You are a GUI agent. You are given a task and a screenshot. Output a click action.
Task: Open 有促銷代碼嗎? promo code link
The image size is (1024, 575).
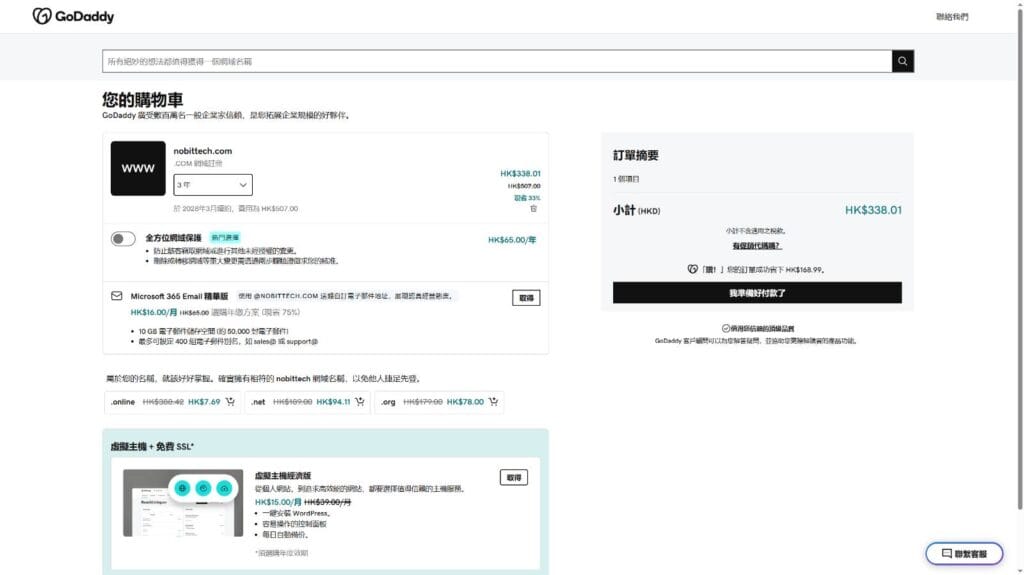(756, 246)
